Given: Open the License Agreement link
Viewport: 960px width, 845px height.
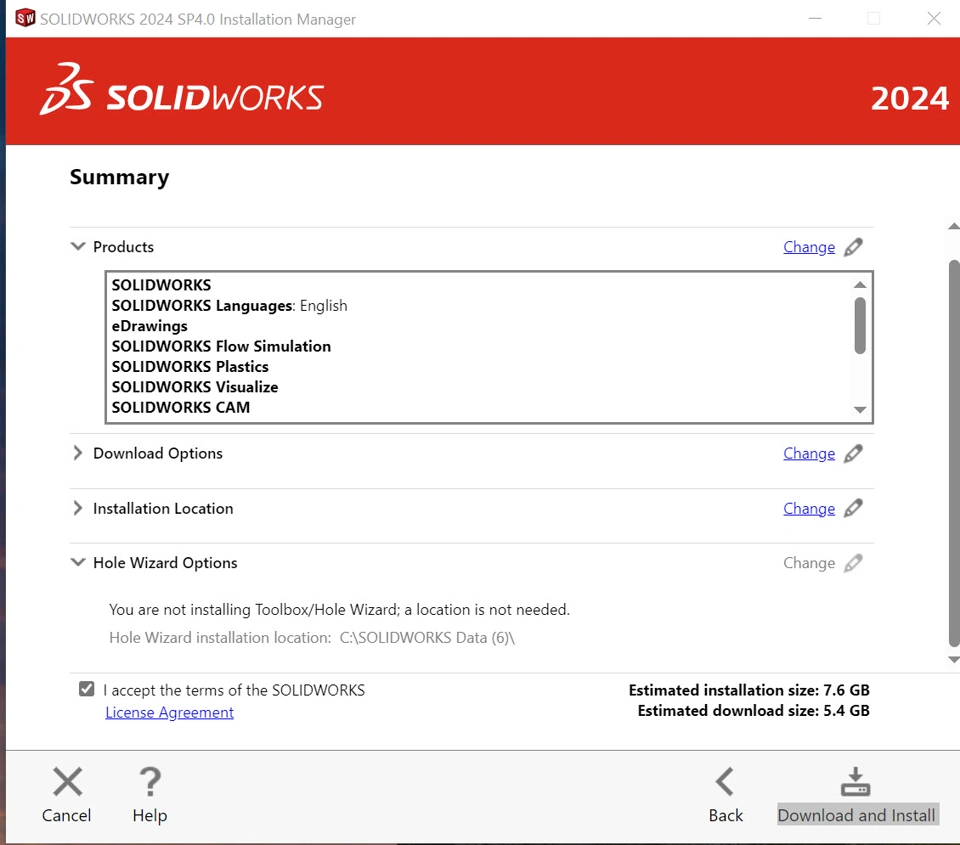Looking at the screenshot, I should [x=170, y=712].
